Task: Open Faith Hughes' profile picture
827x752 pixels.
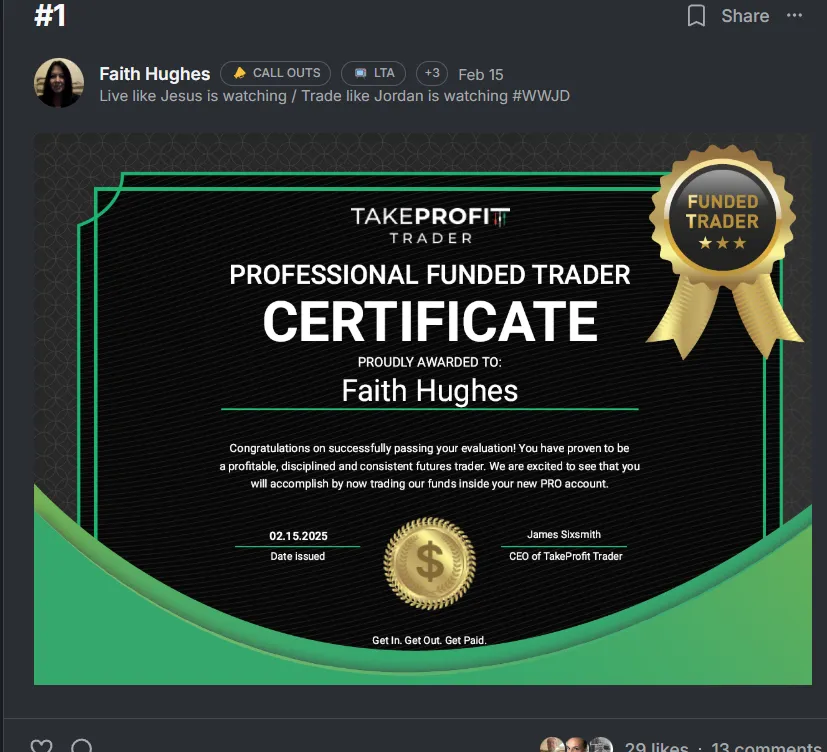Action: 59,83
